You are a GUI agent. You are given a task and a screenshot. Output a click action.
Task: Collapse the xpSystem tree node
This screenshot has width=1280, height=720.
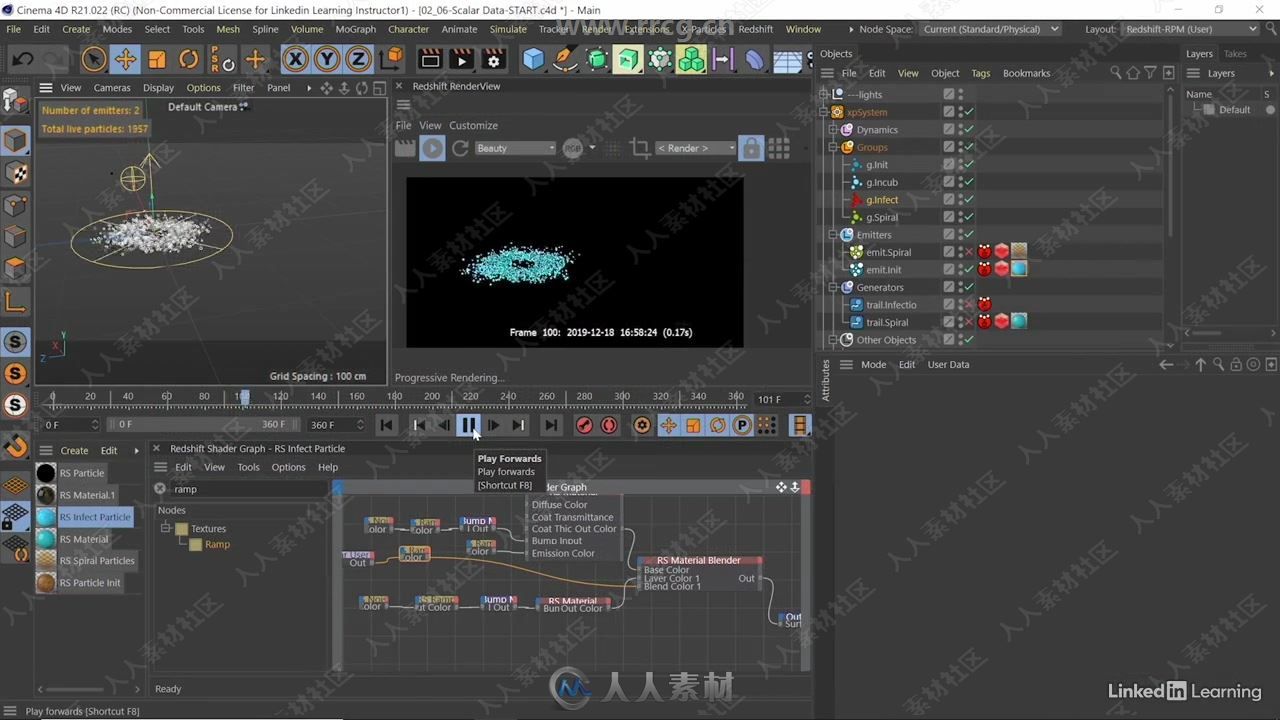(825, 112)
